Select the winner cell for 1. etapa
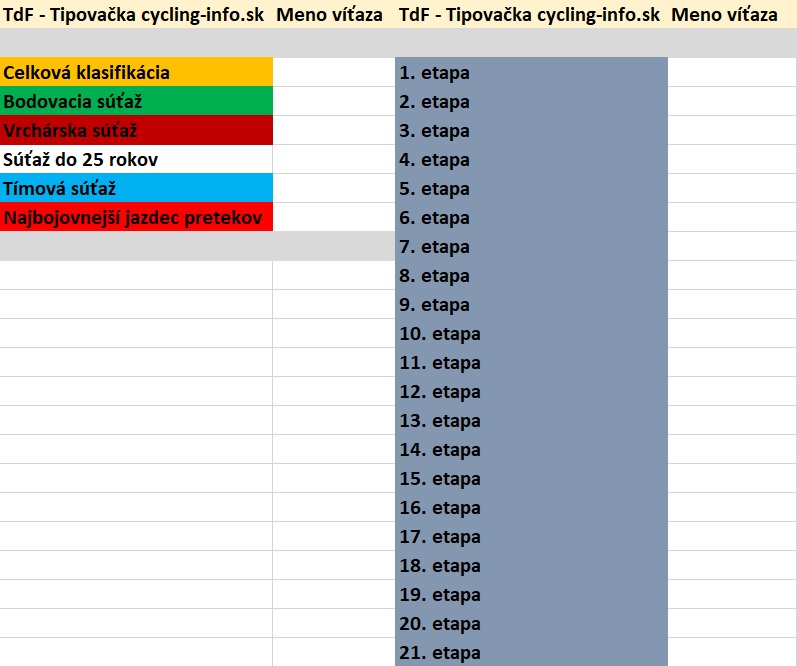Screen dimensions: 797x666 (732, 73)
